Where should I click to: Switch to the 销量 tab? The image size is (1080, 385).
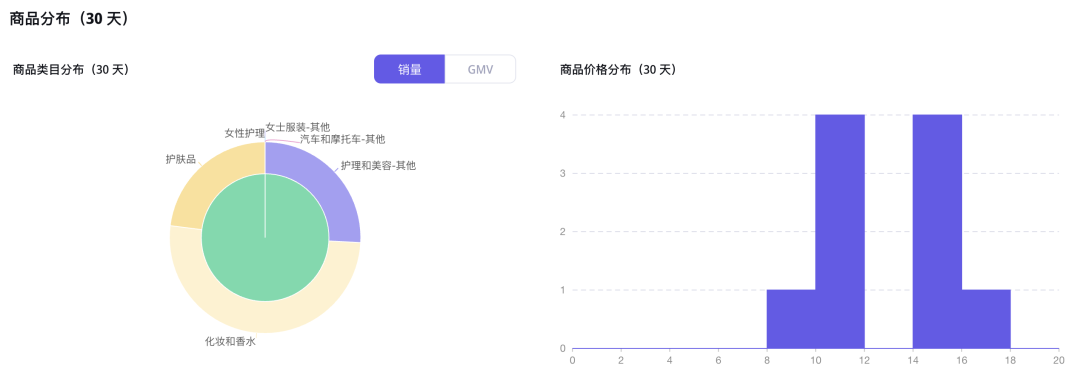click(410, 69)
